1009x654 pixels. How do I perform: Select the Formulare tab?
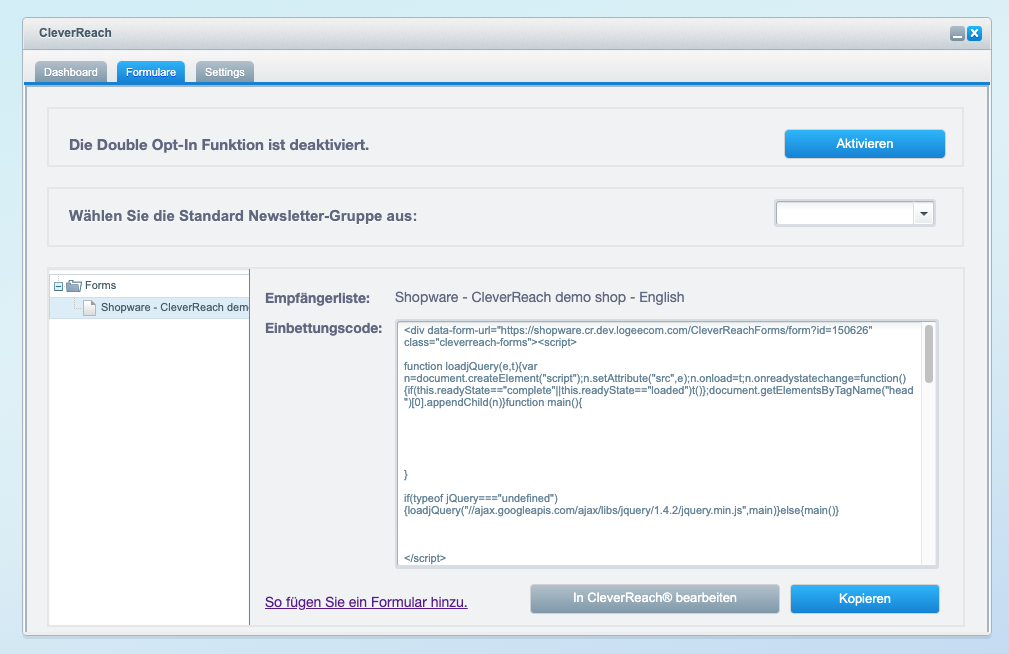tap(151, 72)
